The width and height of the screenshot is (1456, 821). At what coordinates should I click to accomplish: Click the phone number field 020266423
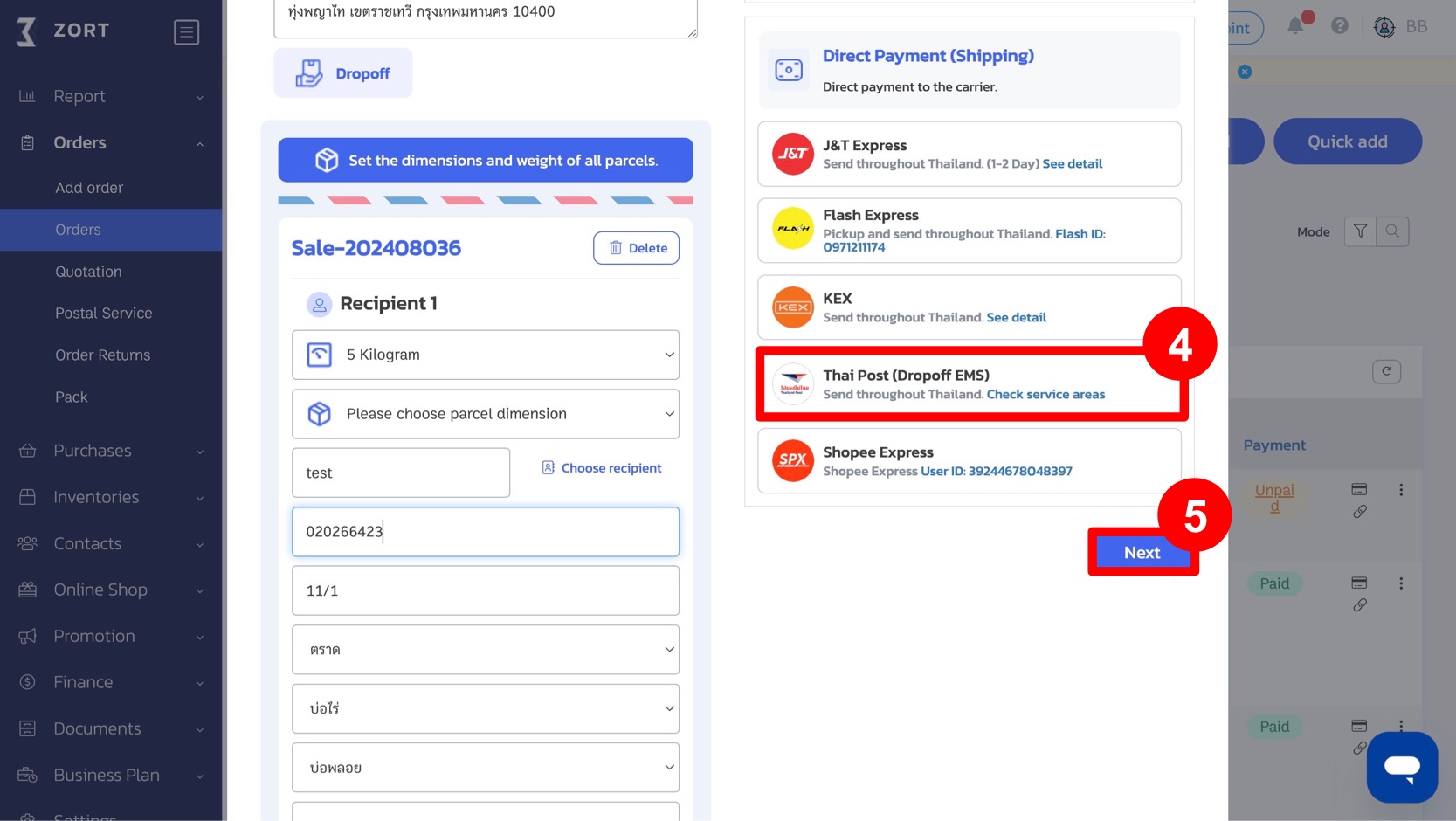tap(486, 532)
